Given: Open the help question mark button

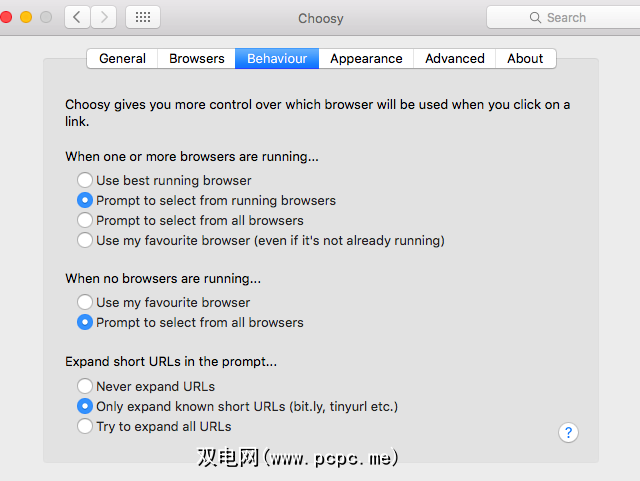Looking at the screenshot, I should tap(568, 432).
